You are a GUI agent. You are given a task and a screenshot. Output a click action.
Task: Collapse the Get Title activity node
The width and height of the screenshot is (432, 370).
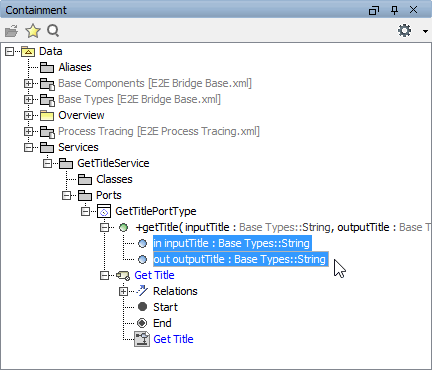104,275
